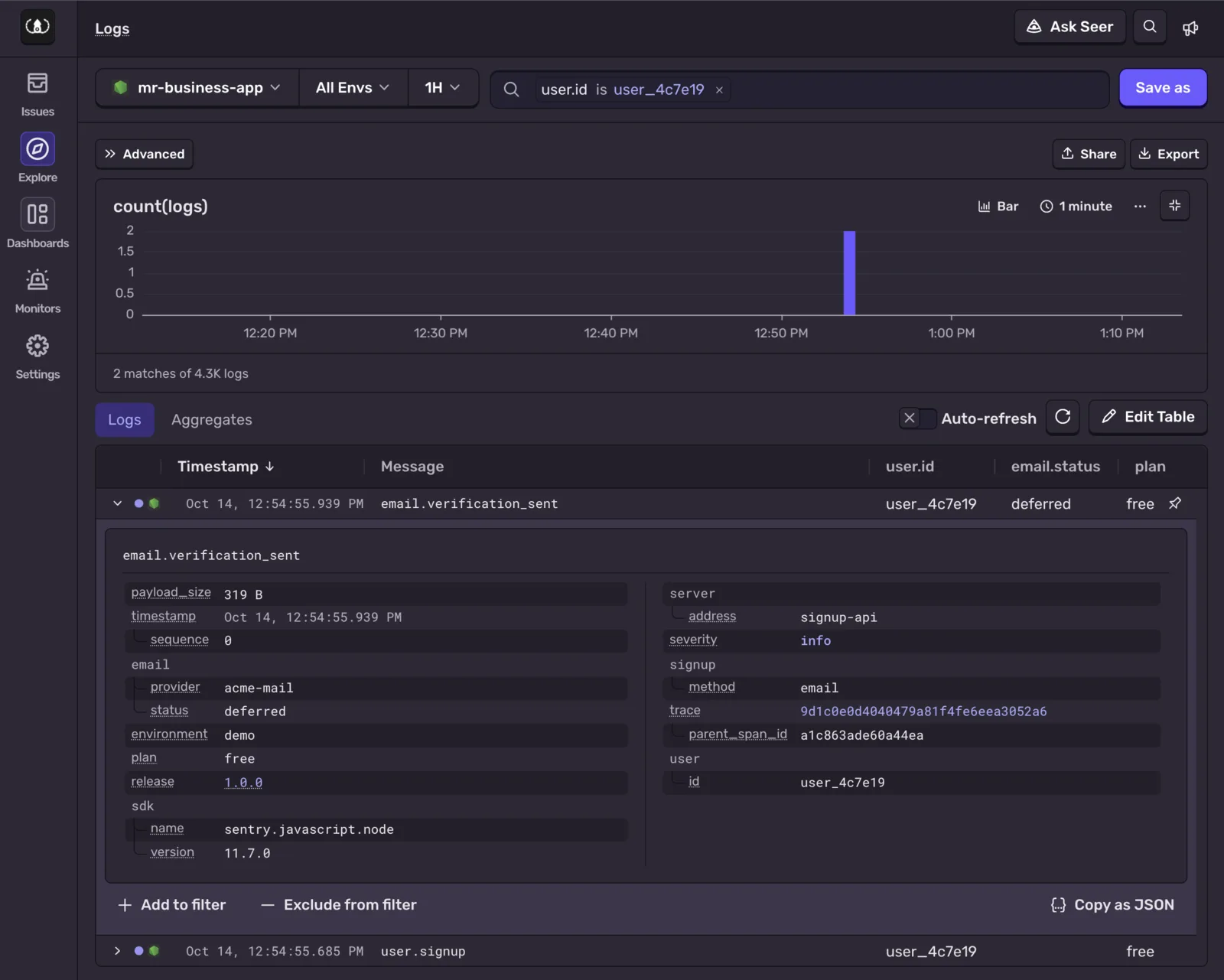Expand the user.signup log row
Screen dimensions: 1224x980
[x=117, y=951]
